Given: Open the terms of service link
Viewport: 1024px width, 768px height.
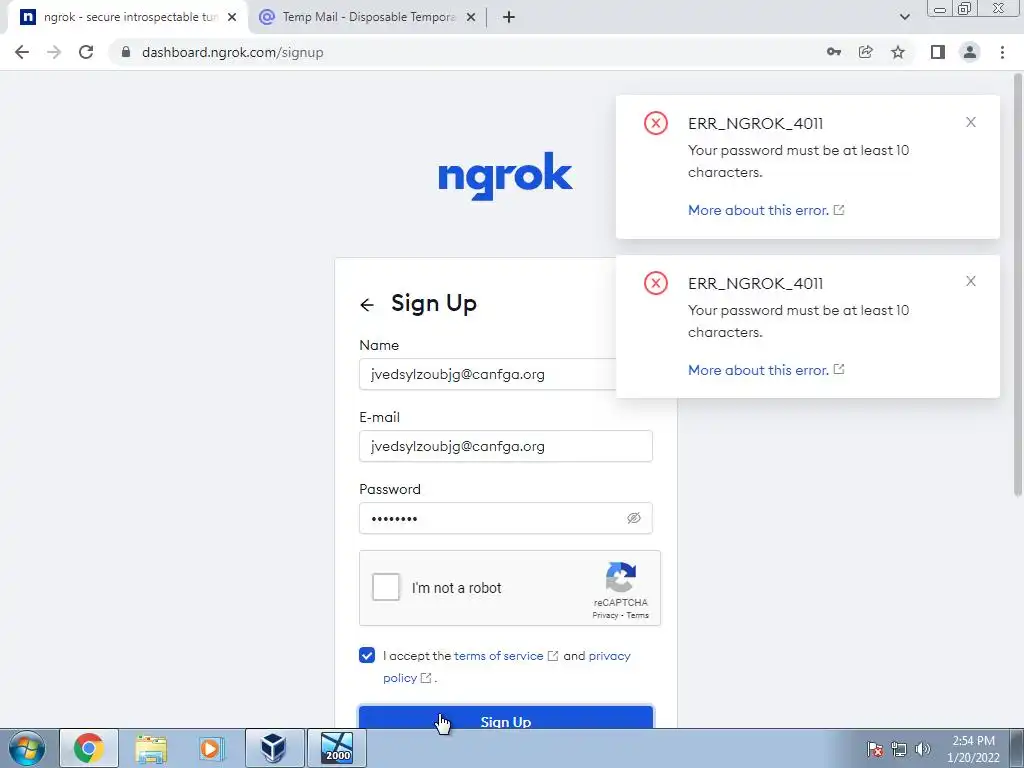Looking at the screenshot, I should pyautogui.click(x=498, y=656).
